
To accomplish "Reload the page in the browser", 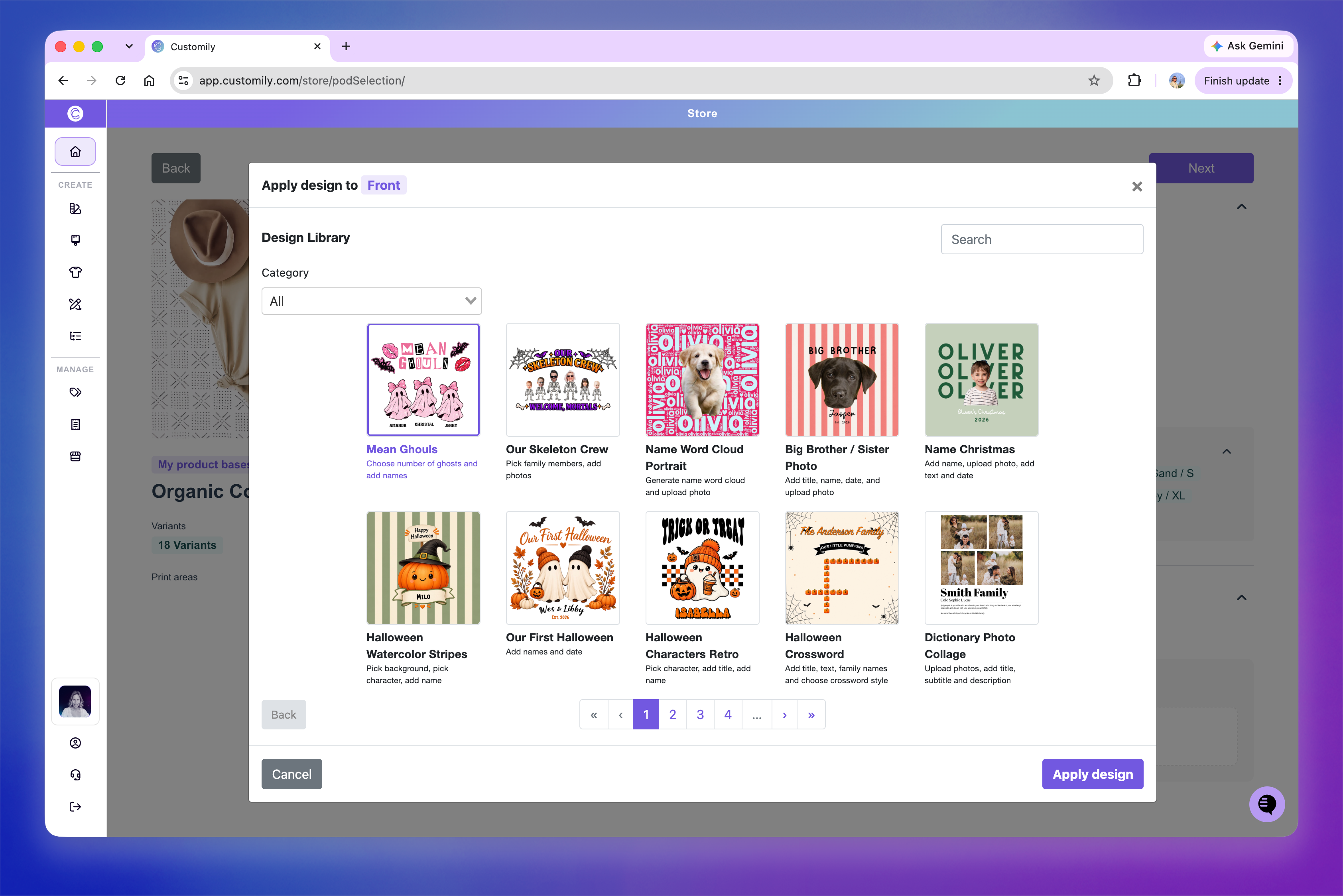I will coord(120,81).
